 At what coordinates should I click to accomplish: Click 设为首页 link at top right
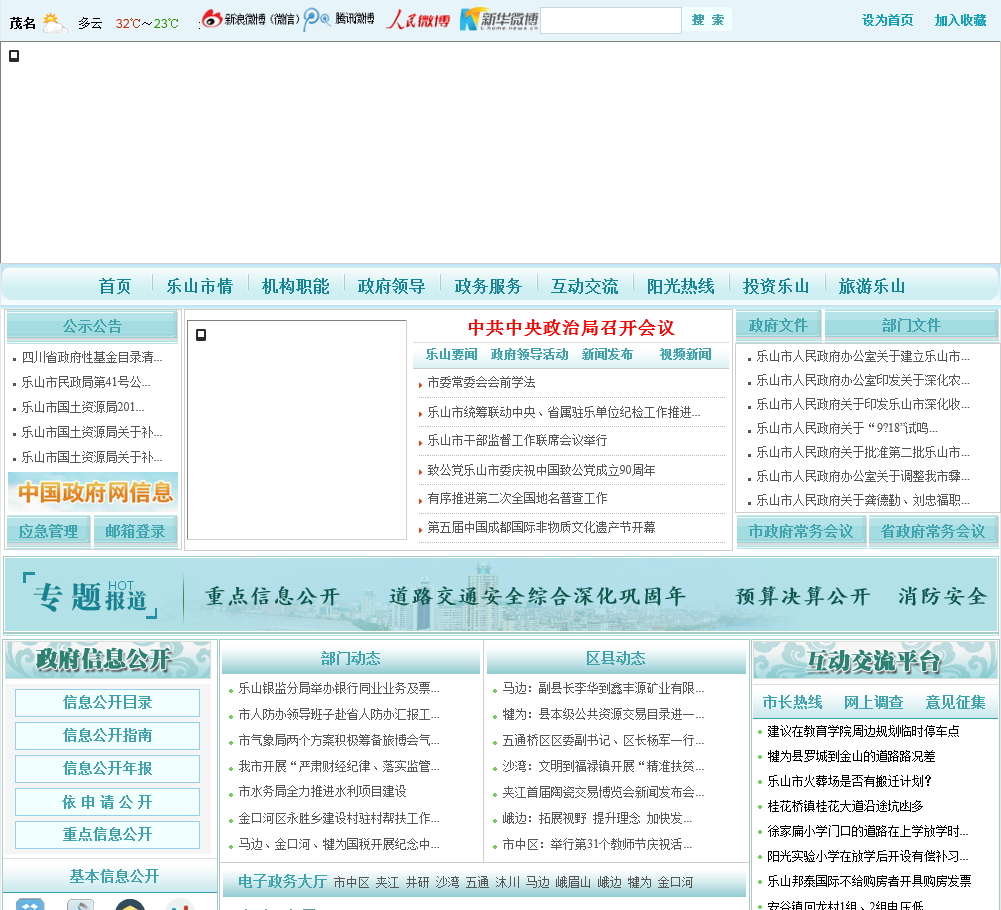(887, 20)
